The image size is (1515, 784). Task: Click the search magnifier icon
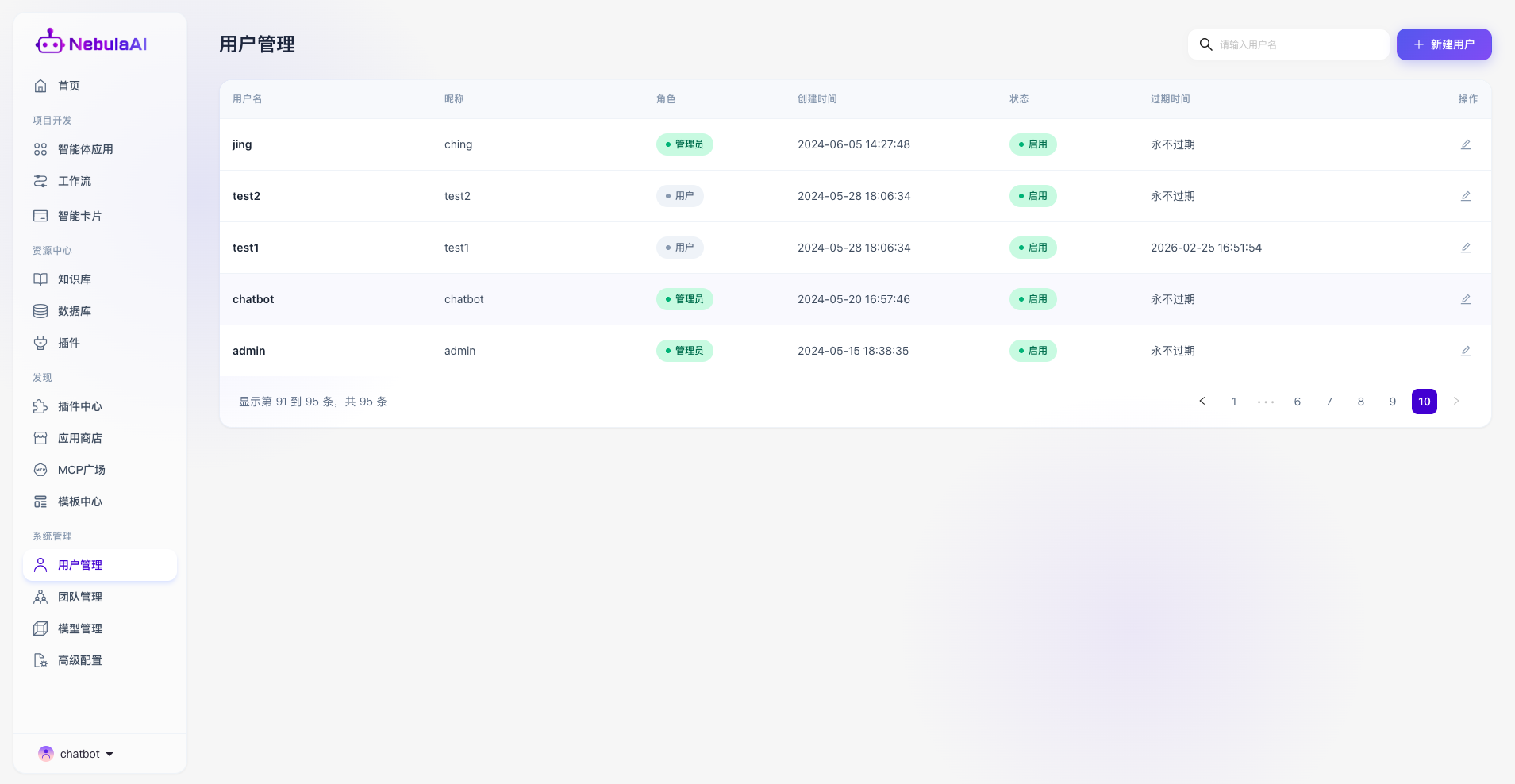[1205, 44]
